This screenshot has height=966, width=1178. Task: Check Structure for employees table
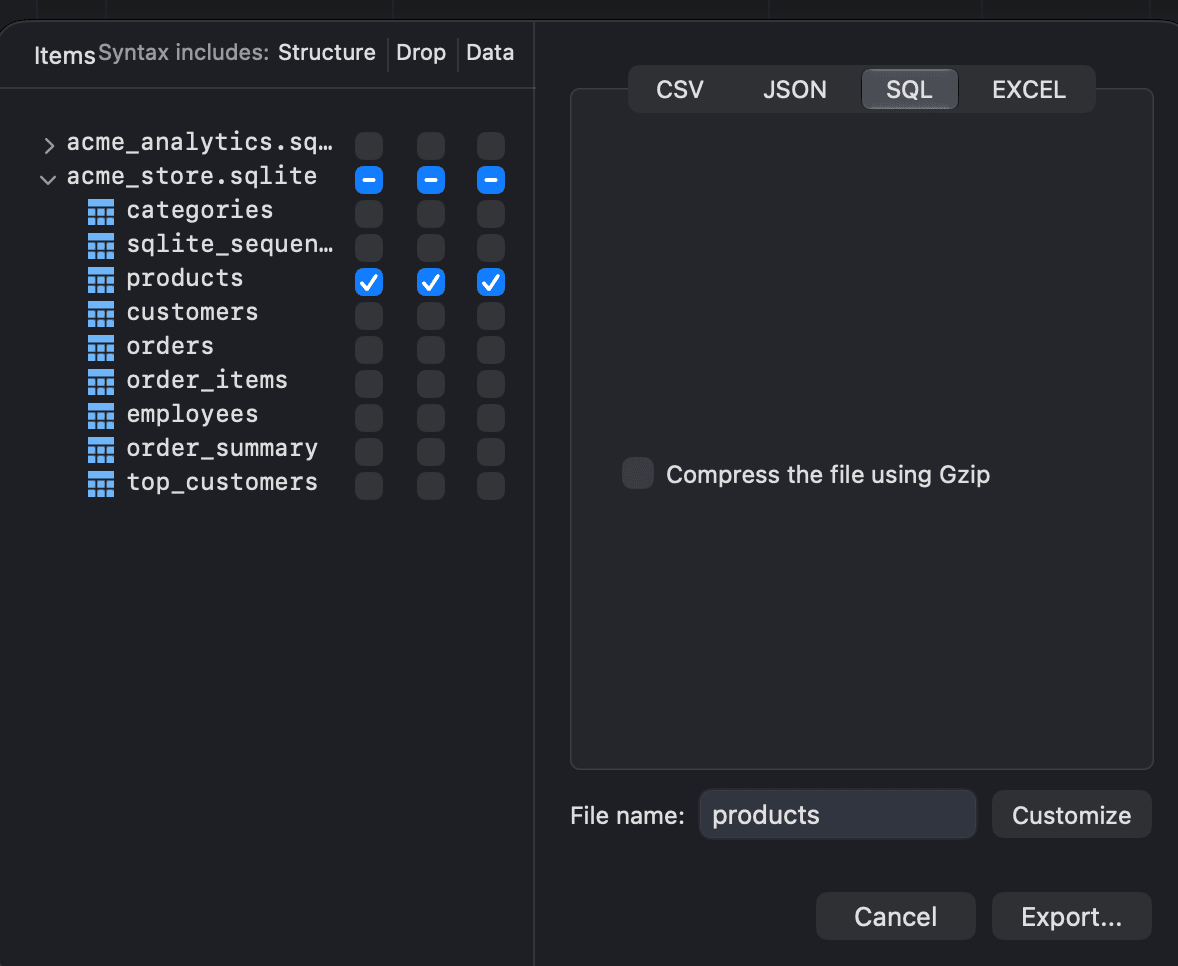pyautogui.click(x=369, y=418)
